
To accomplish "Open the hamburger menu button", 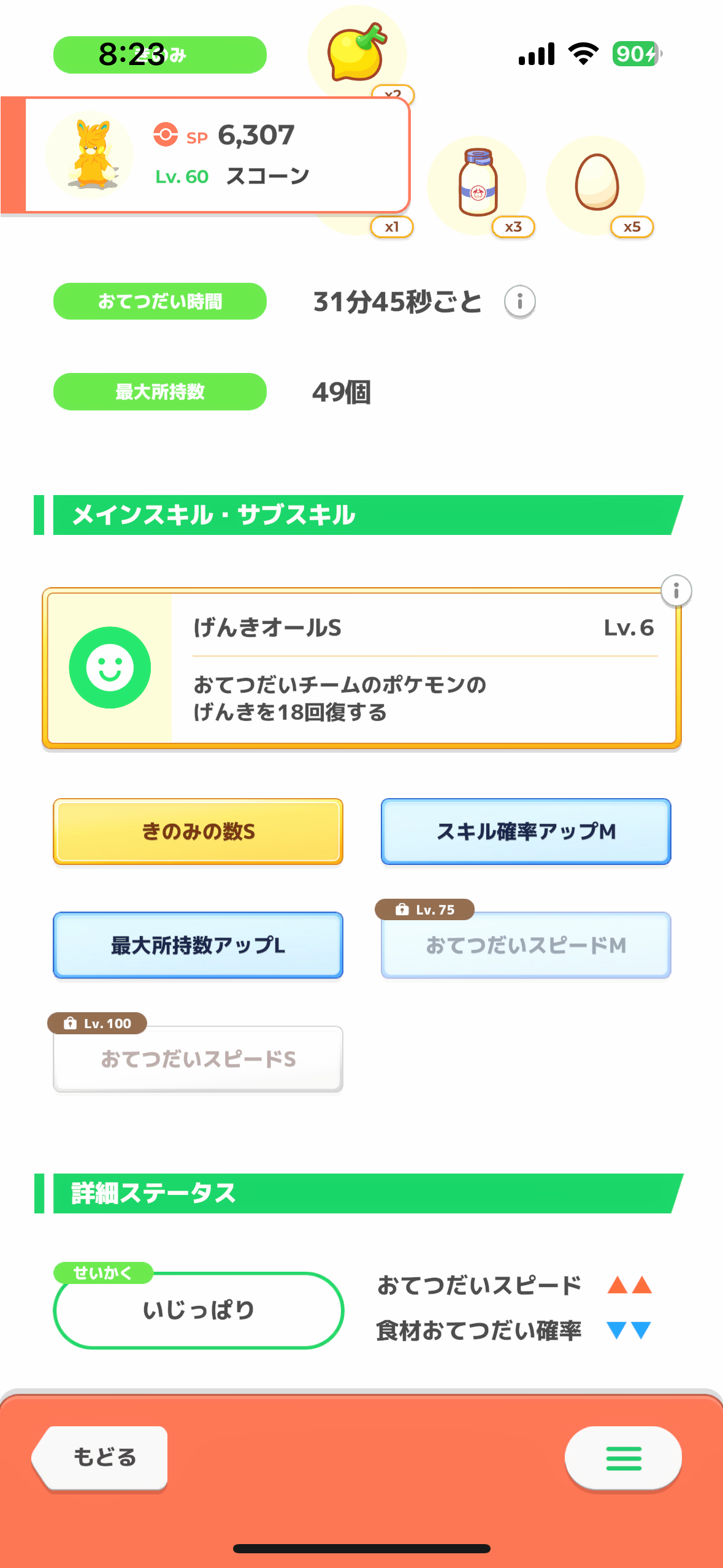I will [x=623, y=1458].
